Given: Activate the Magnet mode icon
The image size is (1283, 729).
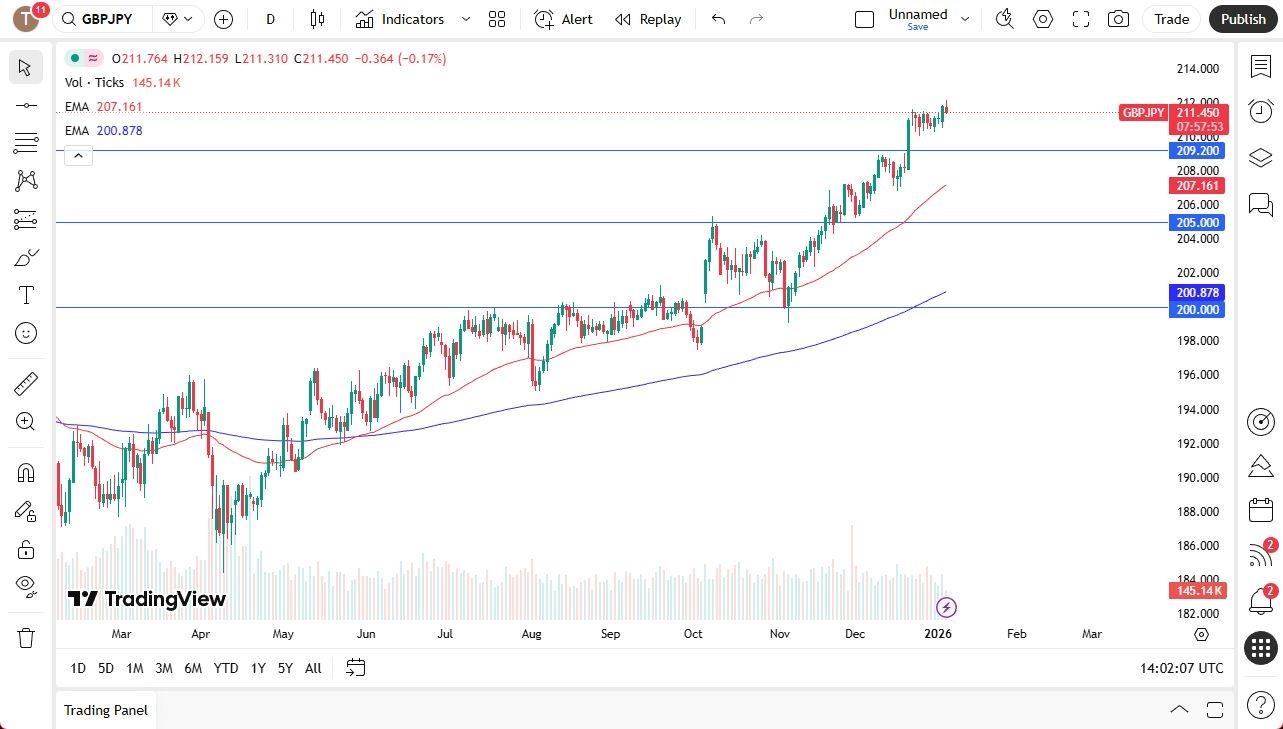Looking at the screenshot, I should click(26, 472).
